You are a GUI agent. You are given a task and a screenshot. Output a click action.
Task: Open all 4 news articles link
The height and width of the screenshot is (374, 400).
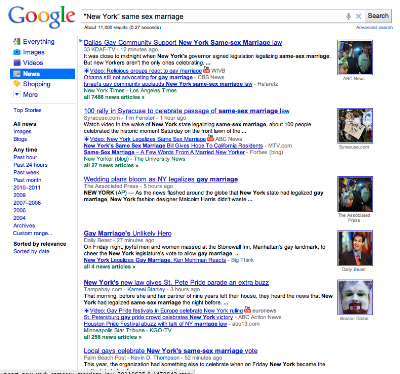point(109,267)
